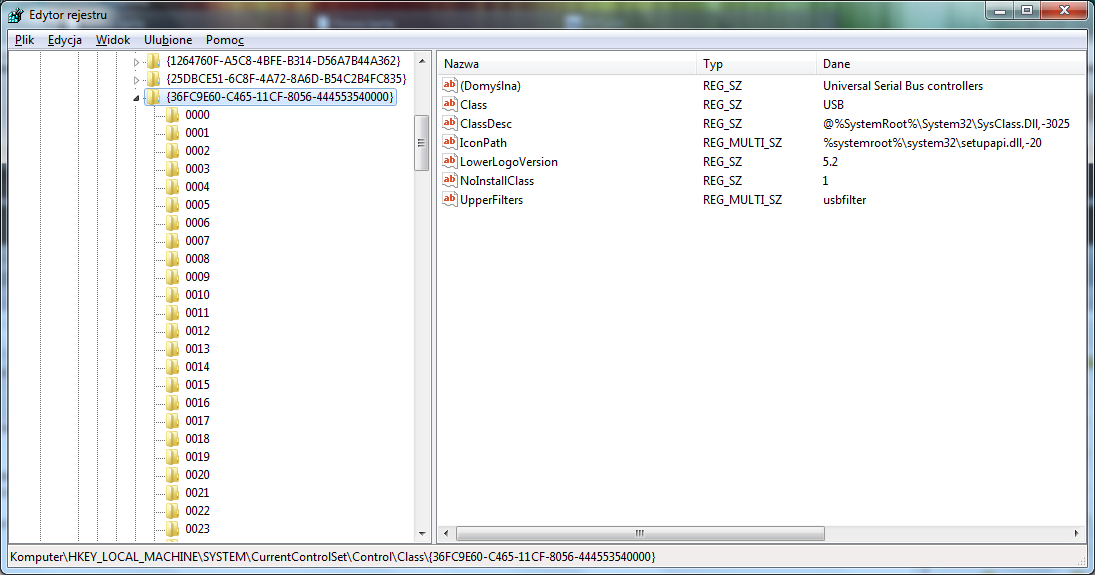Select subkey 0022 in tree
The height and width of the screenshot is (575, 1095).
[198, 511]
